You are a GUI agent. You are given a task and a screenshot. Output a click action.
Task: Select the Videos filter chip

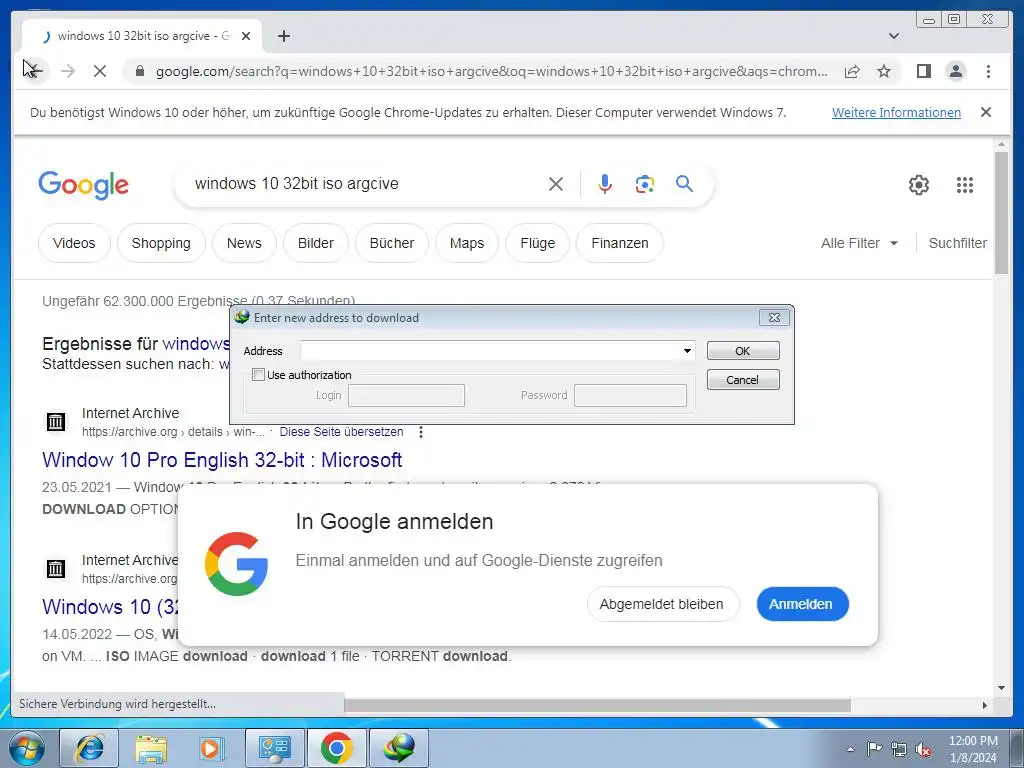click(x=74, y=243)
